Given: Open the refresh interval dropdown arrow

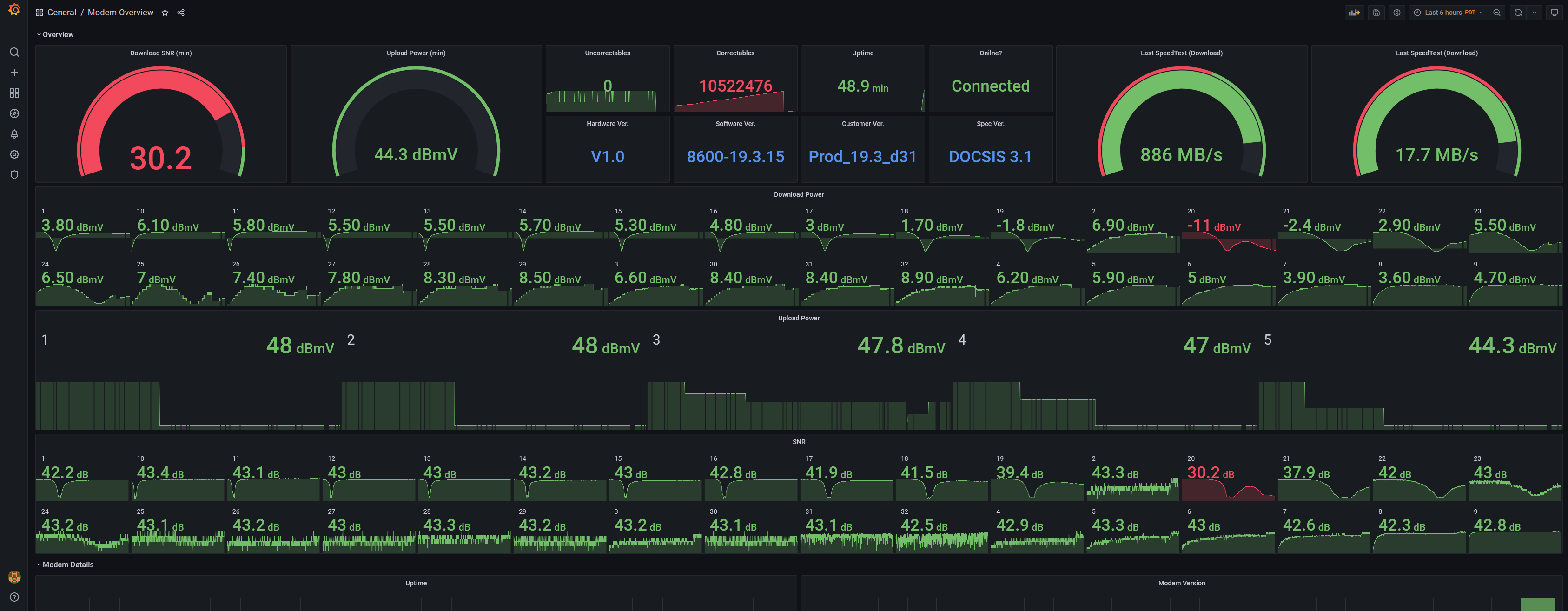Looking at the screenshot, I should pos(1535,12).
